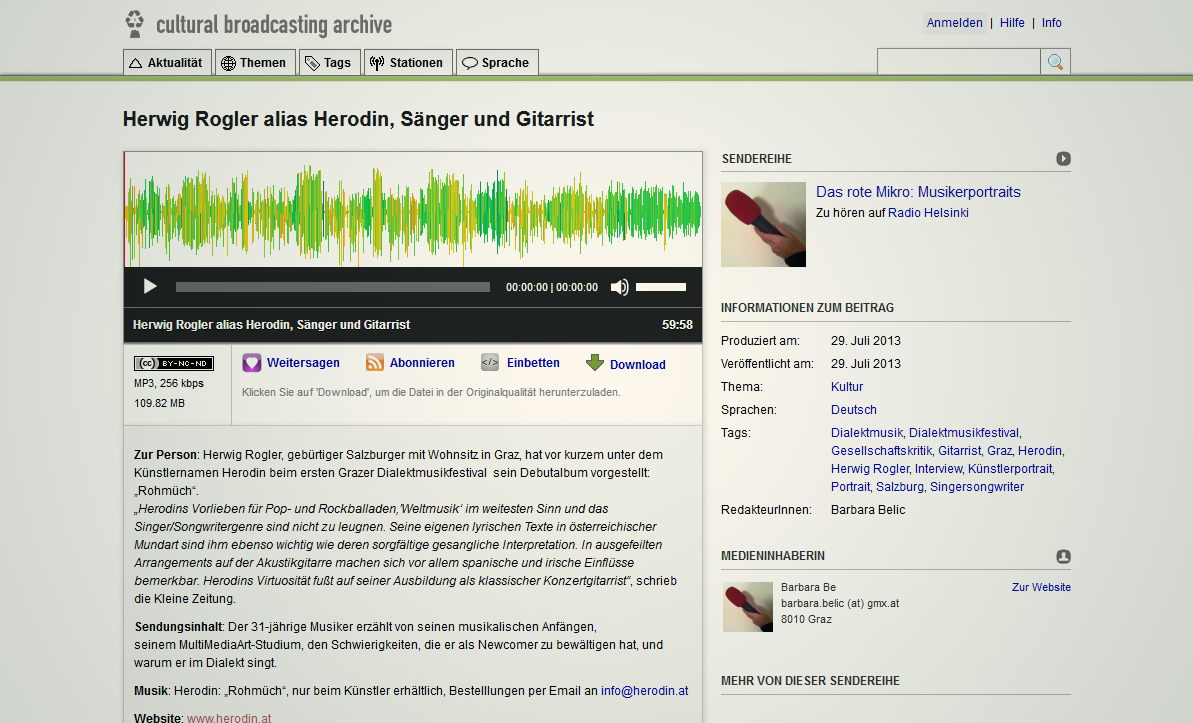Open the Radio Helsinki link
This screenshot has height=723, width=1193.
click(928, 213)
